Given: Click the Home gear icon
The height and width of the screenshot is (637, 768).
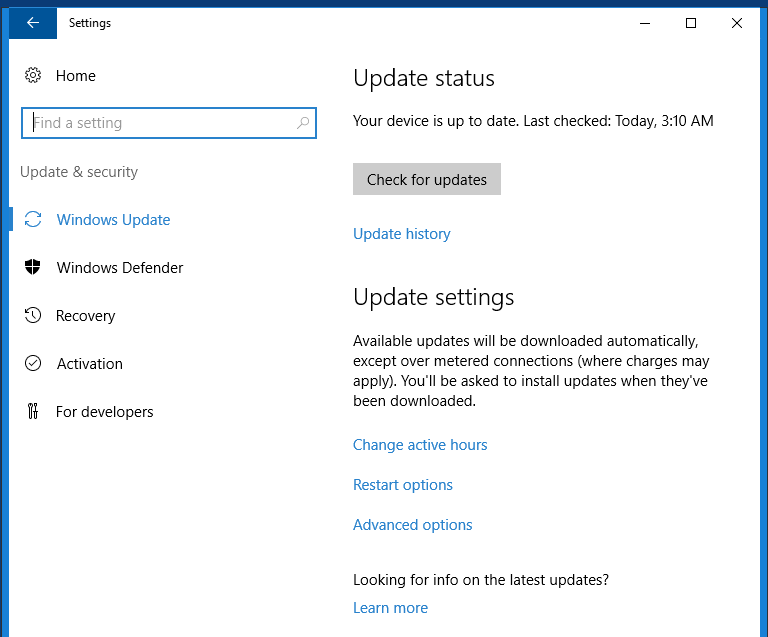Looking at the screenshot, I should 33,75.
